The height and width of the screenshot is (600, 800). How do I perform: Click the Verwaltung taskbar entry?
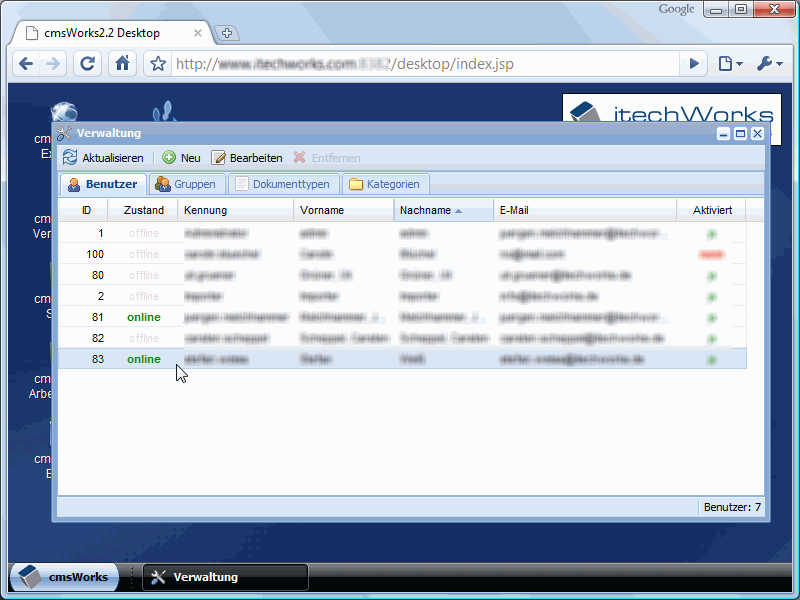pos(225,577)
